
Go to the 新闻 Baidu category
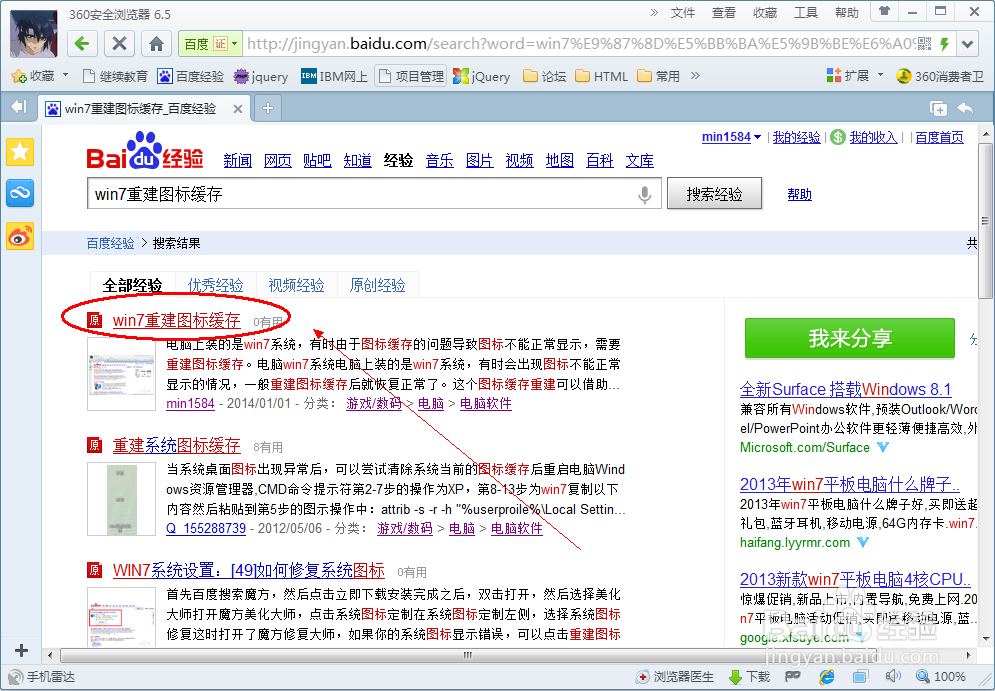point(237,161)
